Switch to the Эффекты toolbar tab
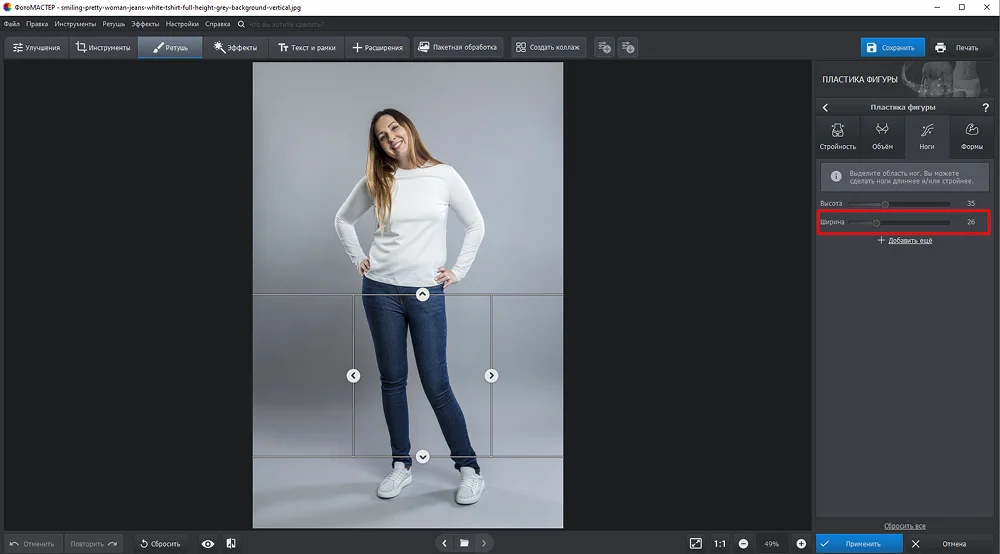This screenshot has height=554, width=1000. (x=235, y=47)
